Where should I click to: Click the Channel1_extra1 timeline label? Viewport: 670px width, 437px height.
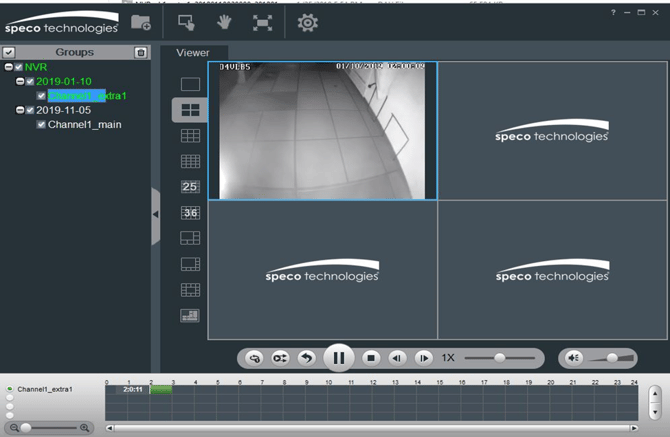pyautogui.click(x=45, y=389)
